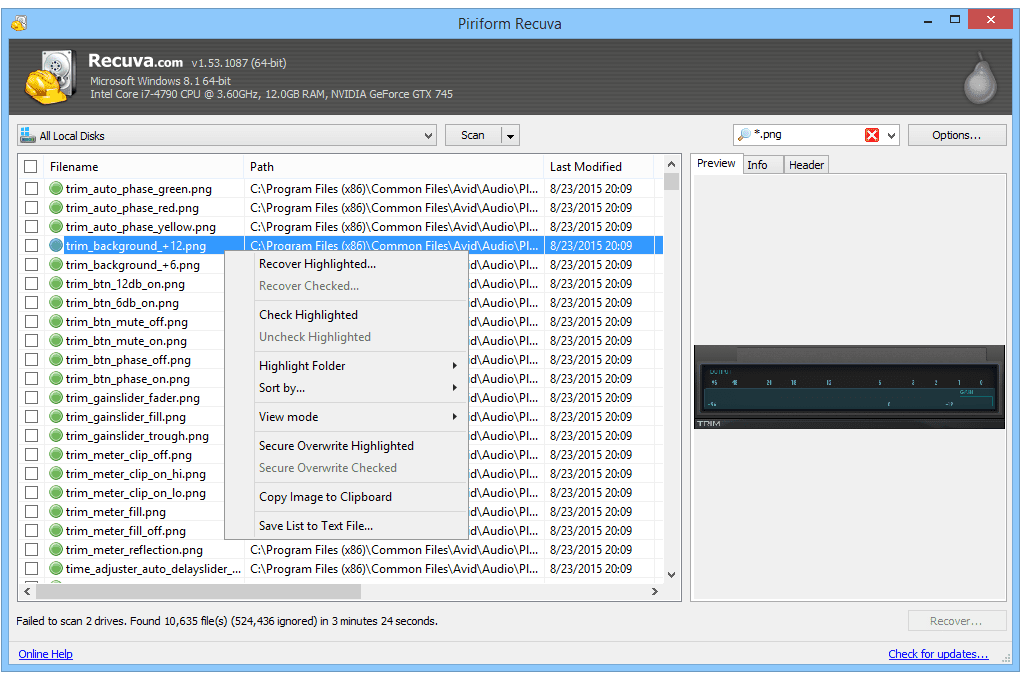
Task: Click the Online Help link
Action: [45, 654]
